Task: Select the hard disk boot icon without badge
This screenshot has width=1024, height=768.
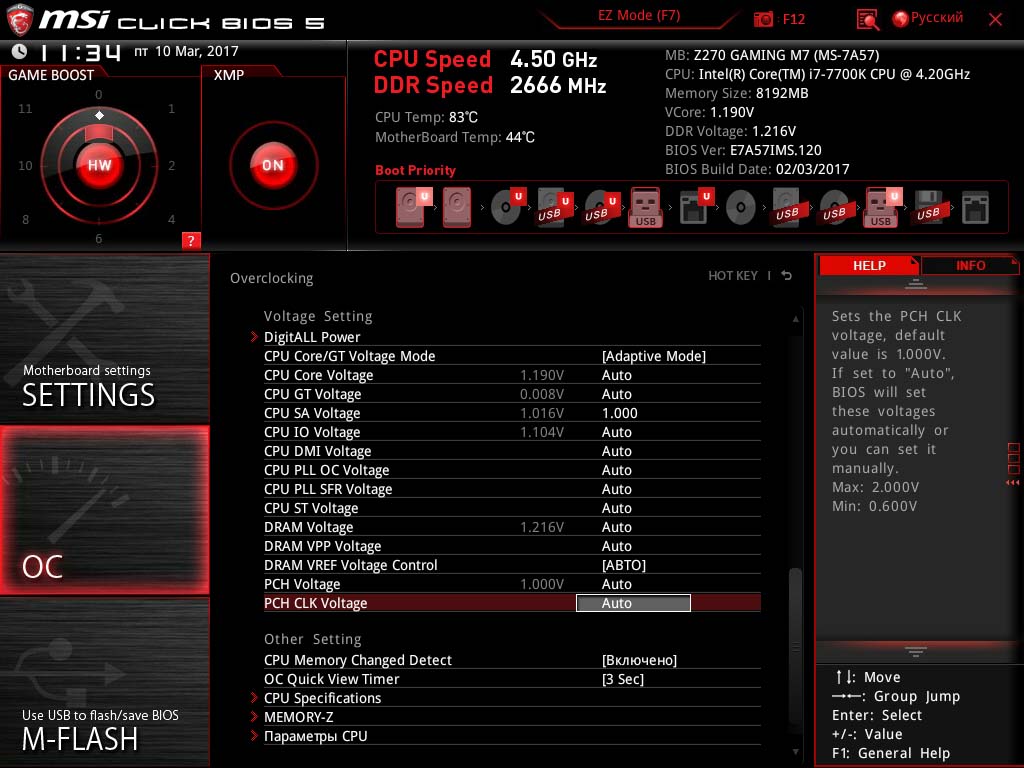Action: (456, 207)
